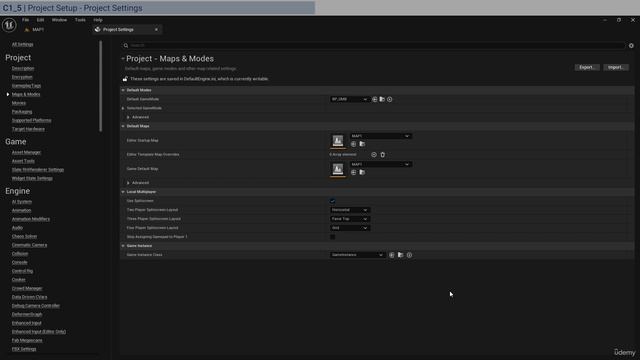Image resolution: width=640 pixels, height=360 pixels.
Task: Open Collision settings under Engine
Action: click(20, 253)
